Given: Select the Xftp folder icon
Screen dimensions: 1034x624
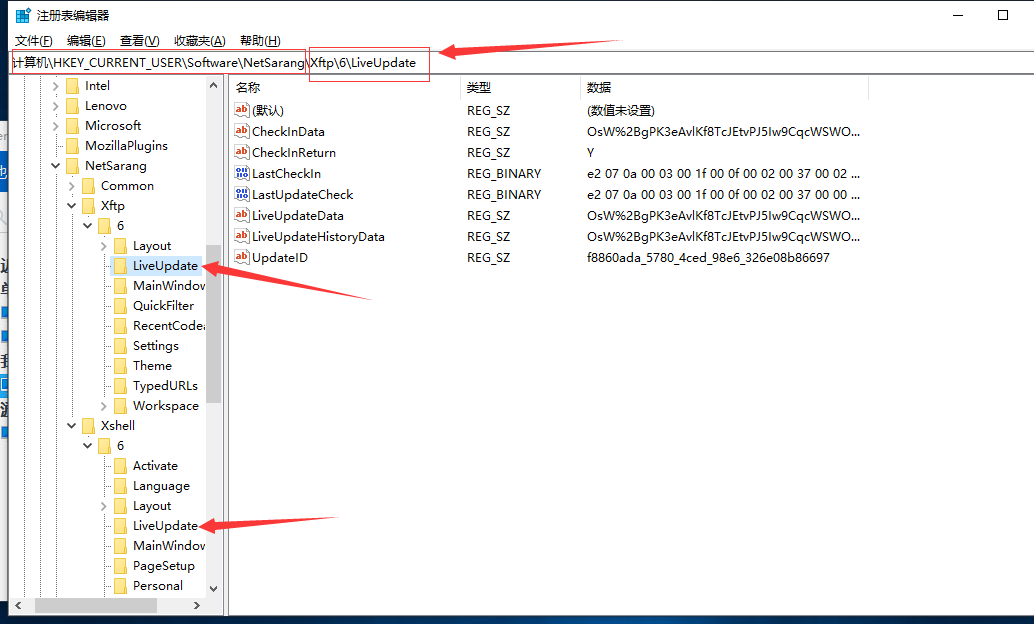Looking at the screenshot, I should pyautogui.click(x=88, y=206).
